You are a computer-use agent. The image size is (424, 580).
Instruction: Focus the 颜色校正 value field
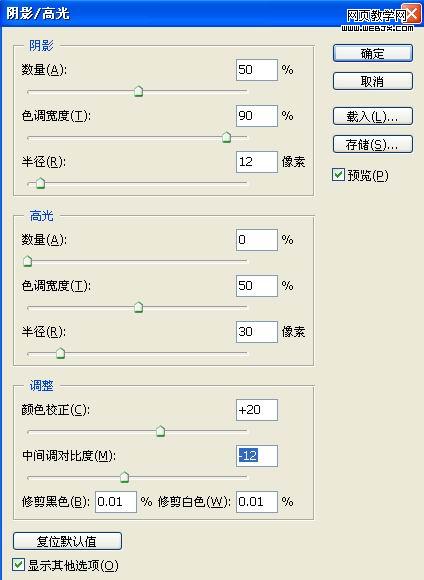(257, 410)
